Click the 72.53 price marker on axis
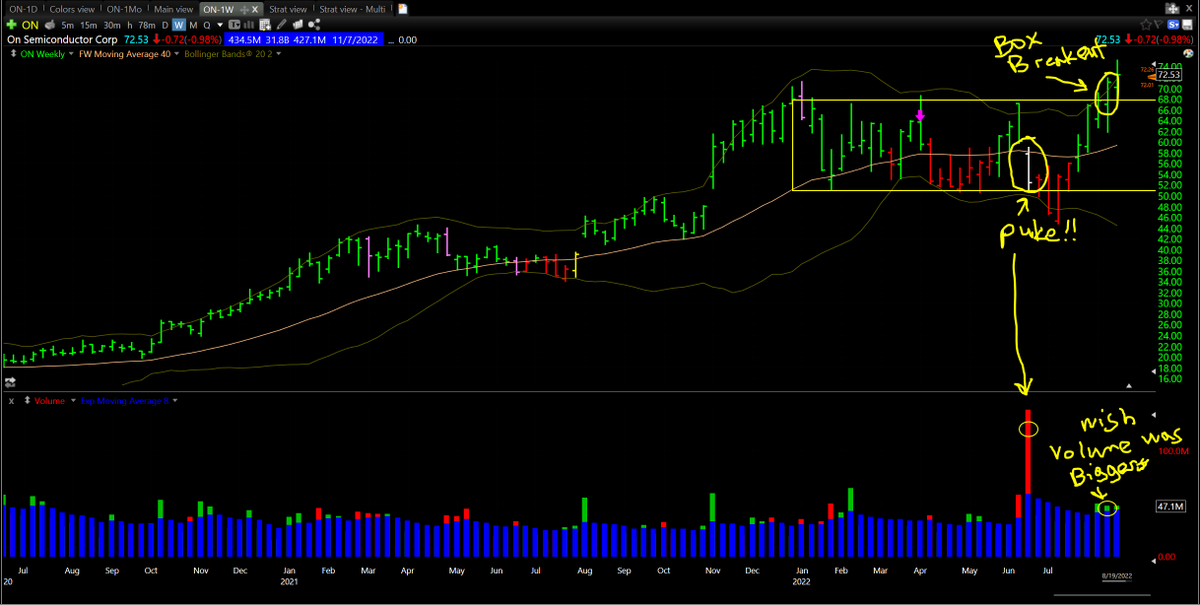 pos(1169,76)
